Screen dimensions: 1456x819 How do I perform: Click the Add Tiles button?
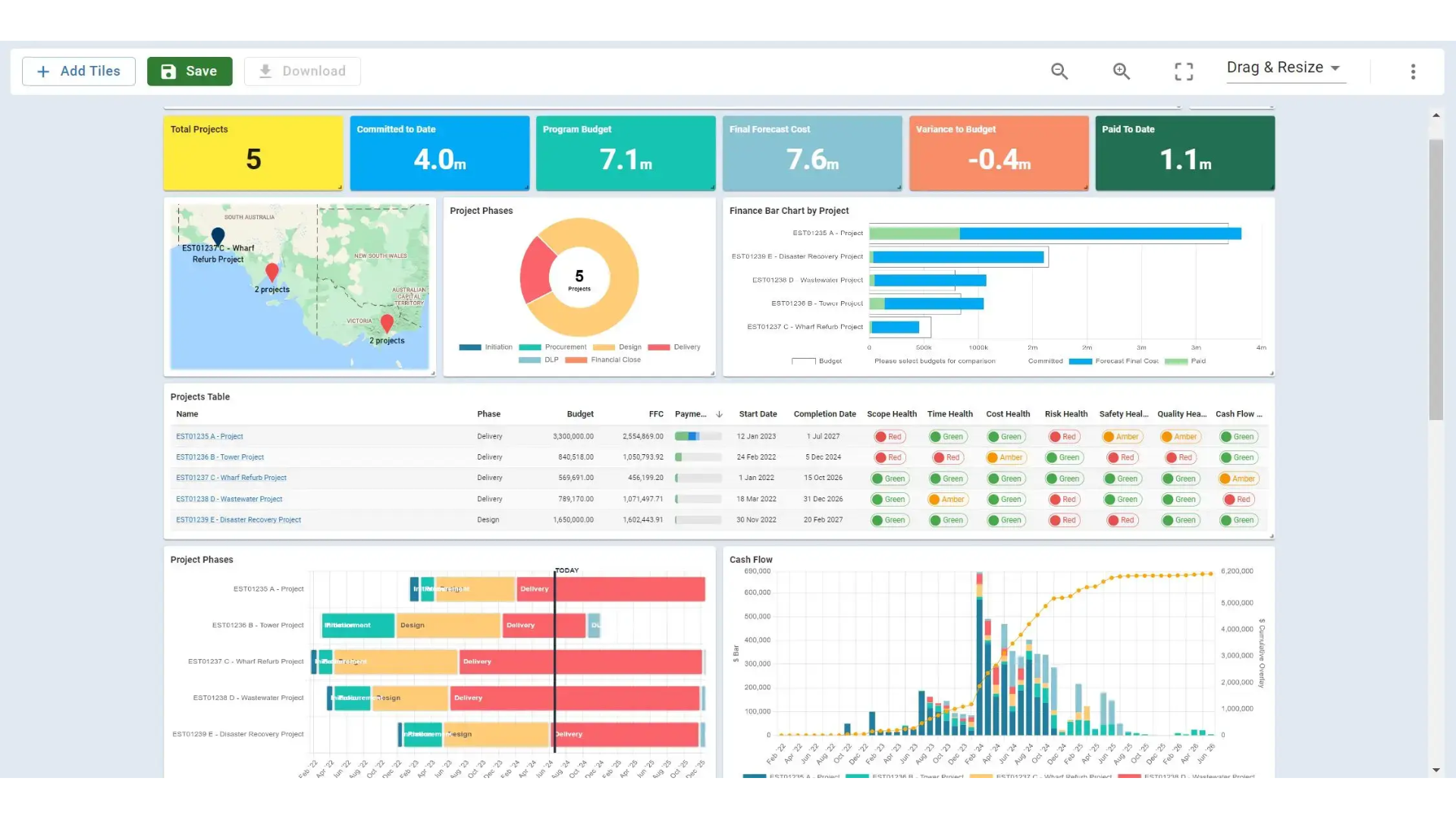click(79, 71)
